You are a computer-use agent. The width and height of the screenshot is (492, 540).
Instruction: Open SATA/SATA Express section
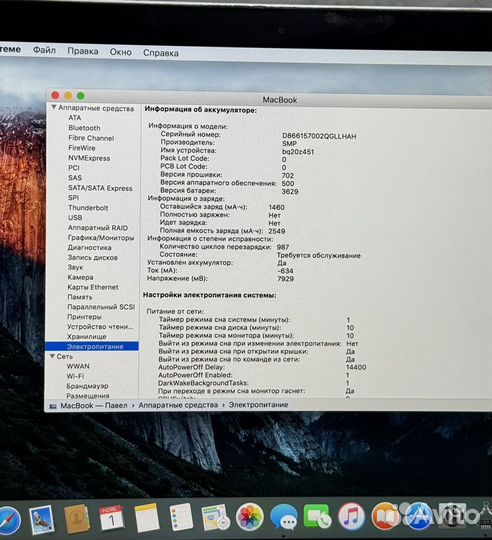pyautogui.click(x=100, y=188)
